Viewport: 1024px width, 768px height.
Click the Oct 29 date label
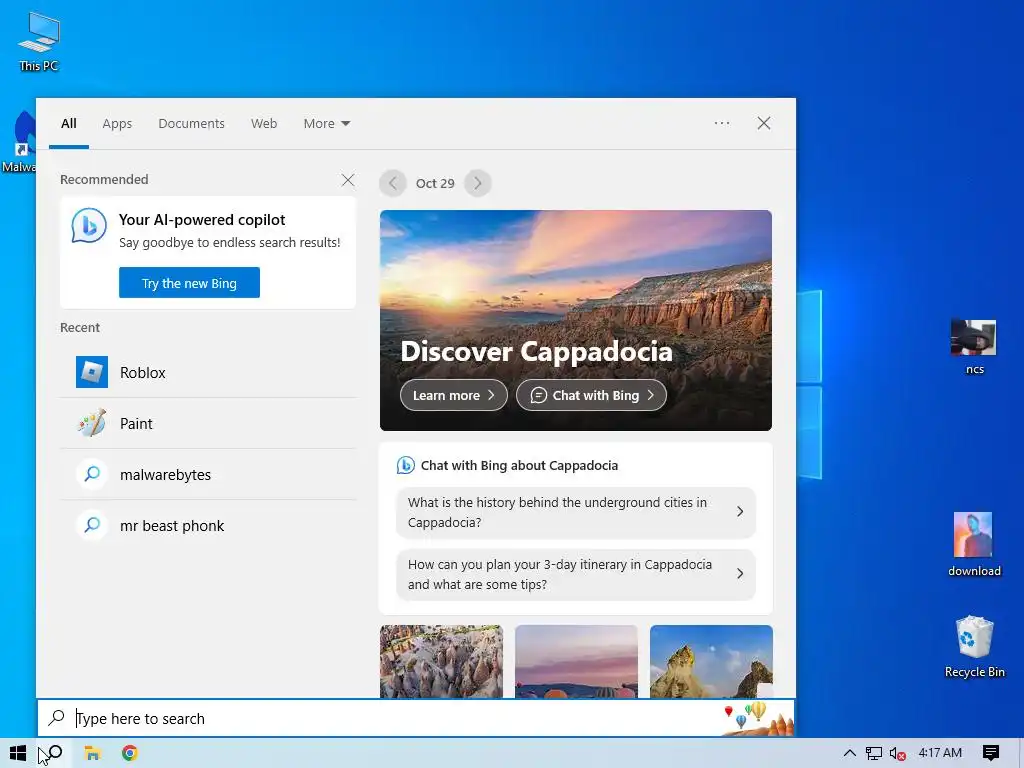(435, 184)
